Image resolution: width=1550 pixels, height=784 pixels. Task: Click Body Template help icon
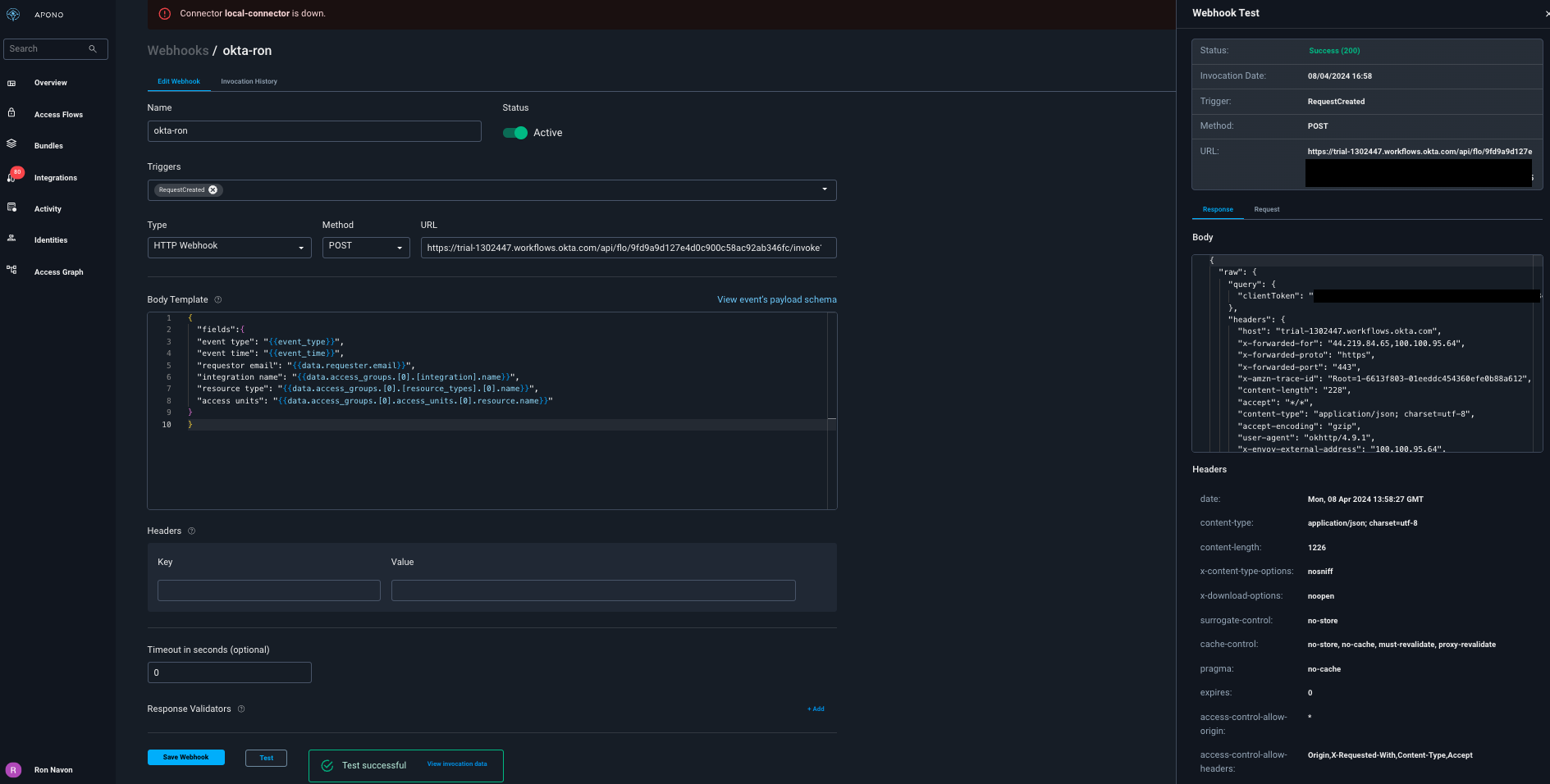pyautogui.click(x=217, y=300)
